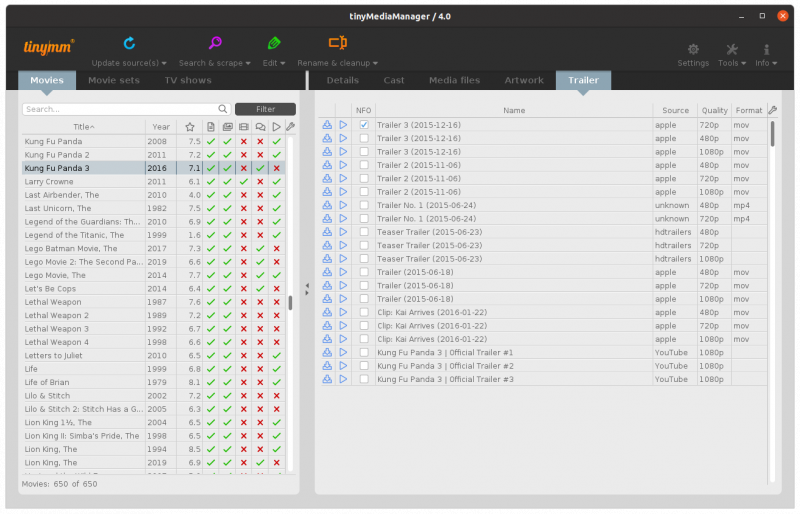Check NFO for Clip: Kai Arrives 1080p

tap(364, 339)
